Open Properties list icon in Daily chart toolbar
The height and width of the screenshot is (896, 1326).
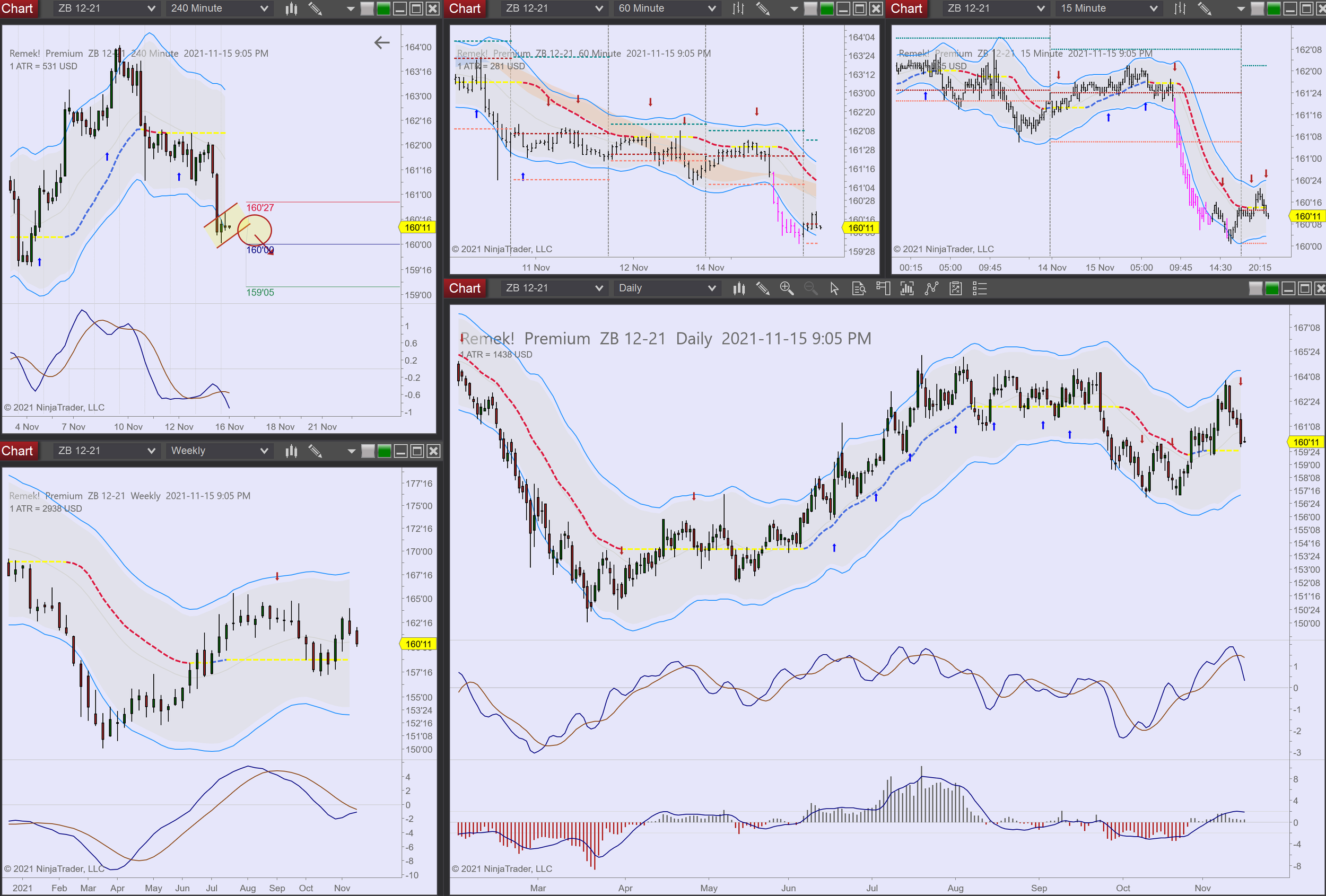click(x=979, y=288)
